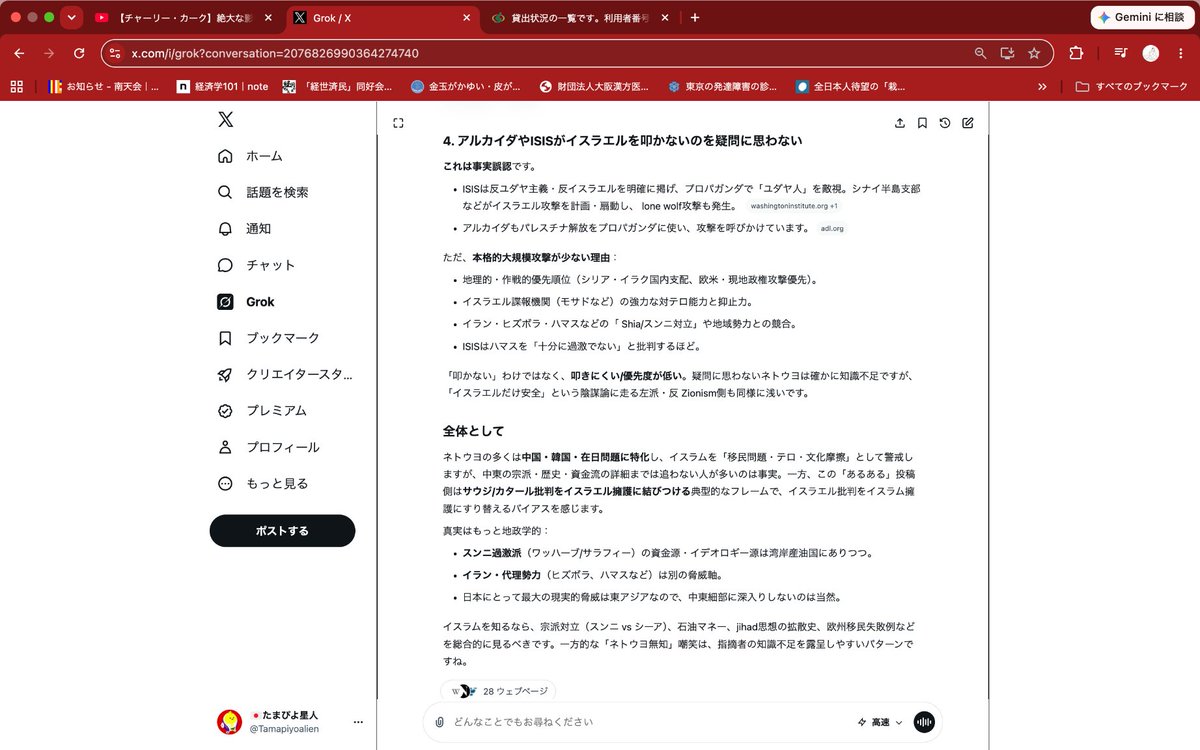The width and height of the screenshot is (1200, 750).
Task: Bookmark this Grok conversation
Action: point(922,123)
